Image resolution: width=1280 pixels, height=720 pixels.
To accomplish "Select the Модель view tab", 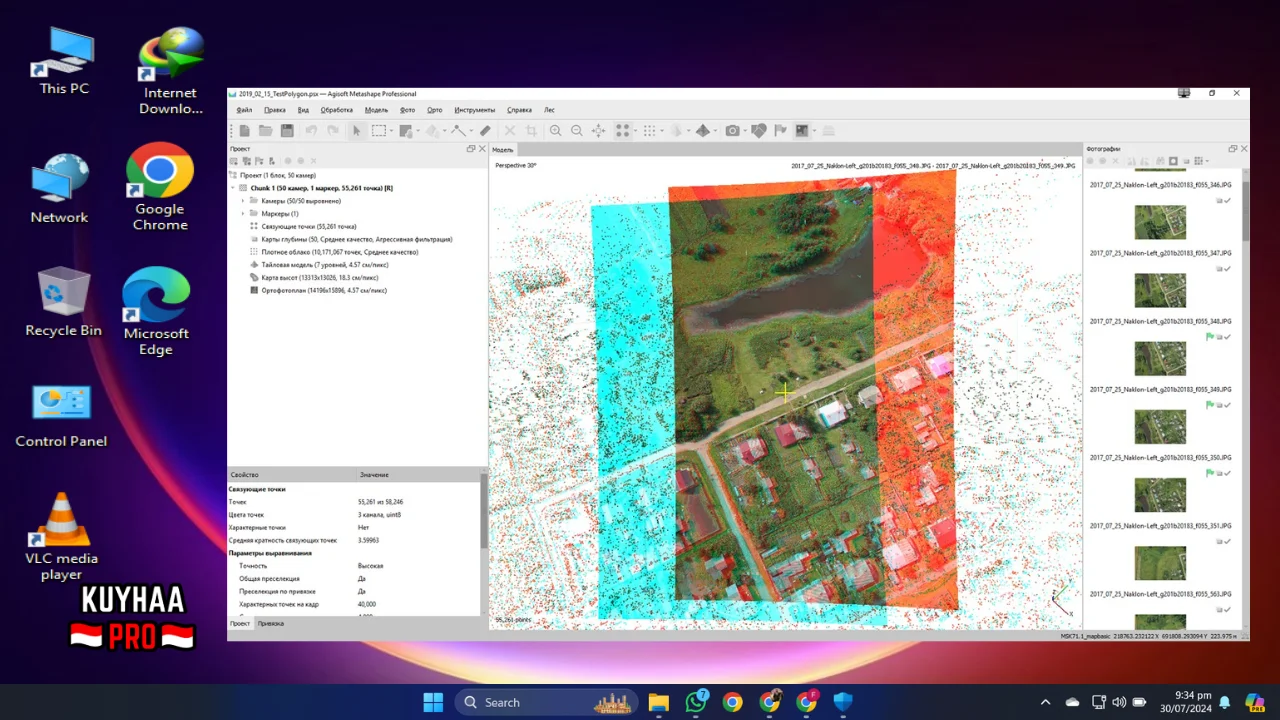I will coord(503,149).
